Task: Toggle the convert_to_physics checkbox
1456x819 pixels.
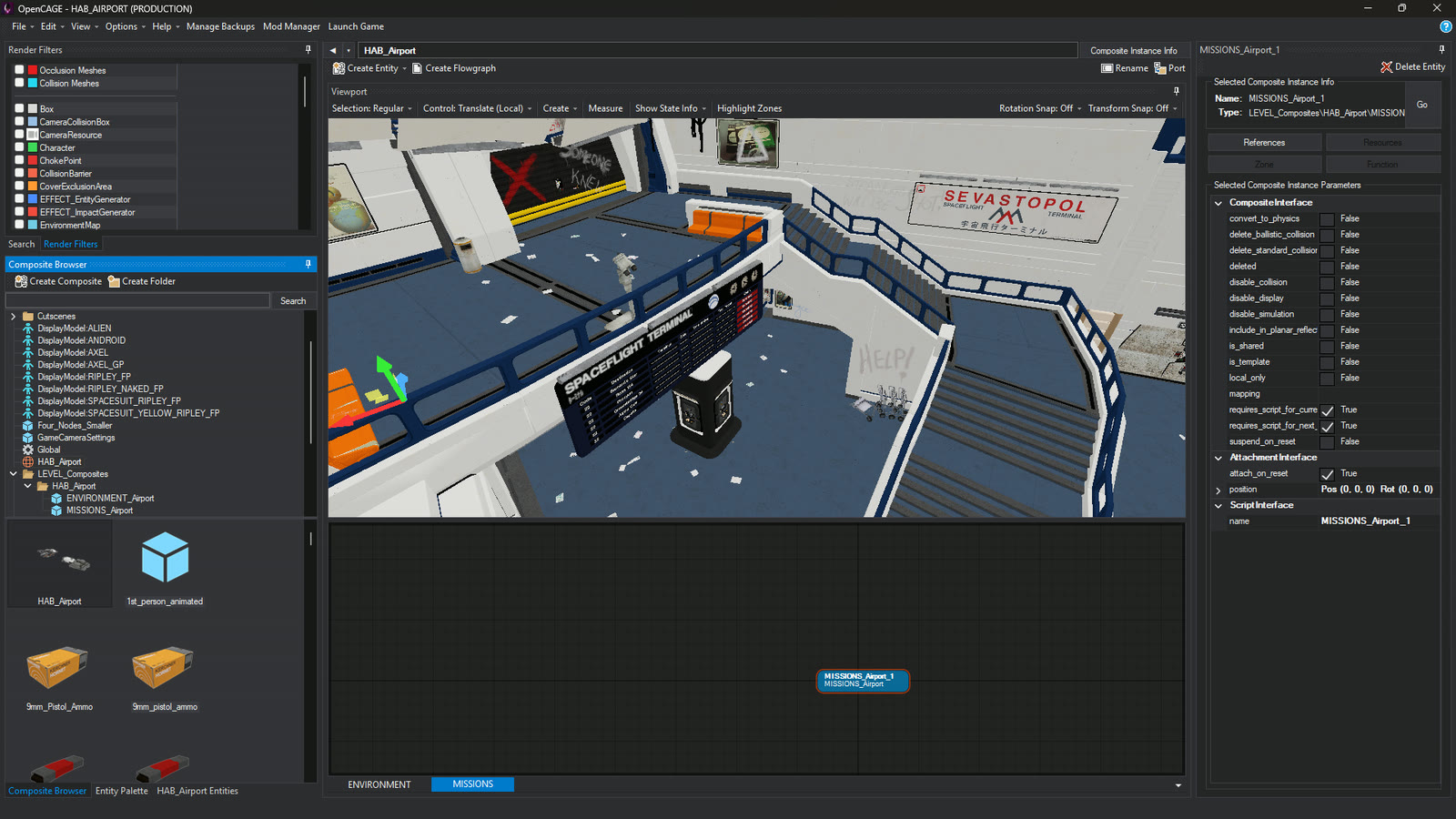Action: click(x=1327, y=219)
